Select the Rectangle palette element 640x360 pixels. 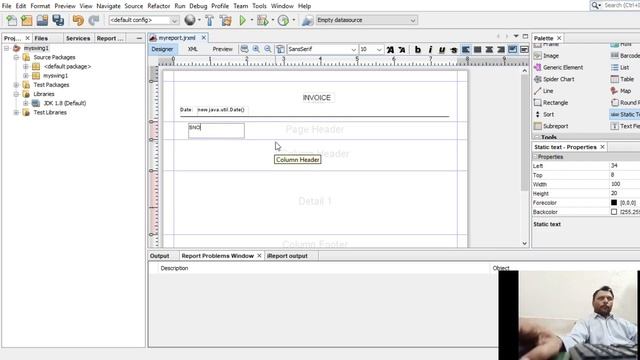(x=551, y=103)
